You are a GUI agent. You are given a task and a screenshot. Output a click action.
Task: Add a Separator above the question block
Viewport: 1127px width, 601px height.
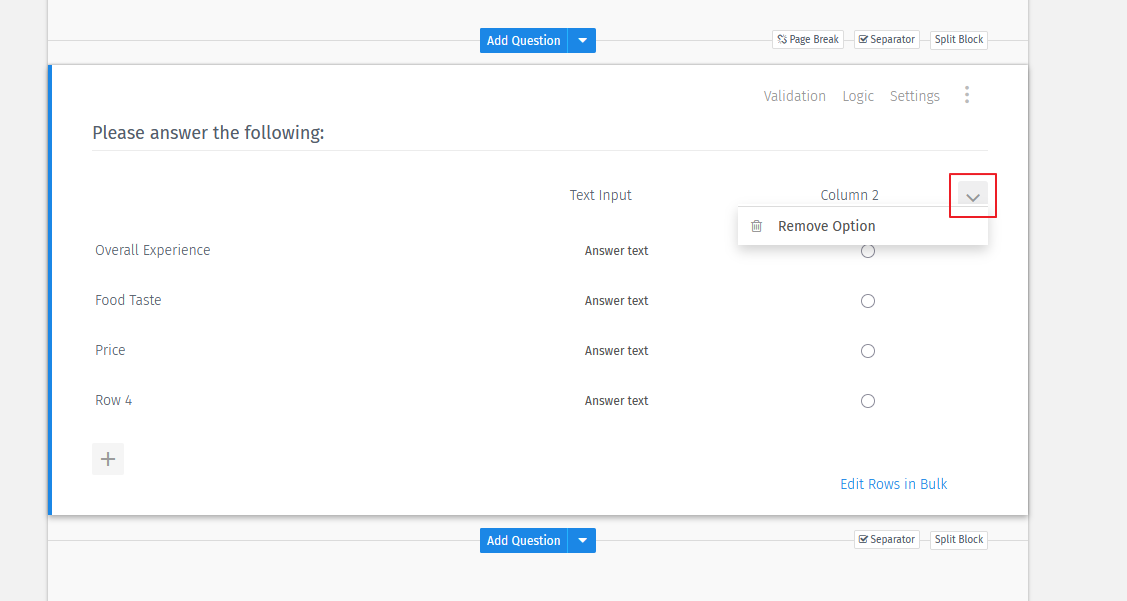[x=886, y=39]
